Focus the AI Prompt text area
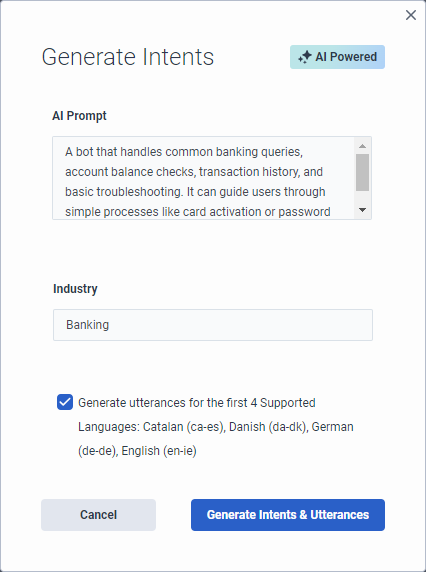This screenshot has height=572, width=426. (204, 178)
